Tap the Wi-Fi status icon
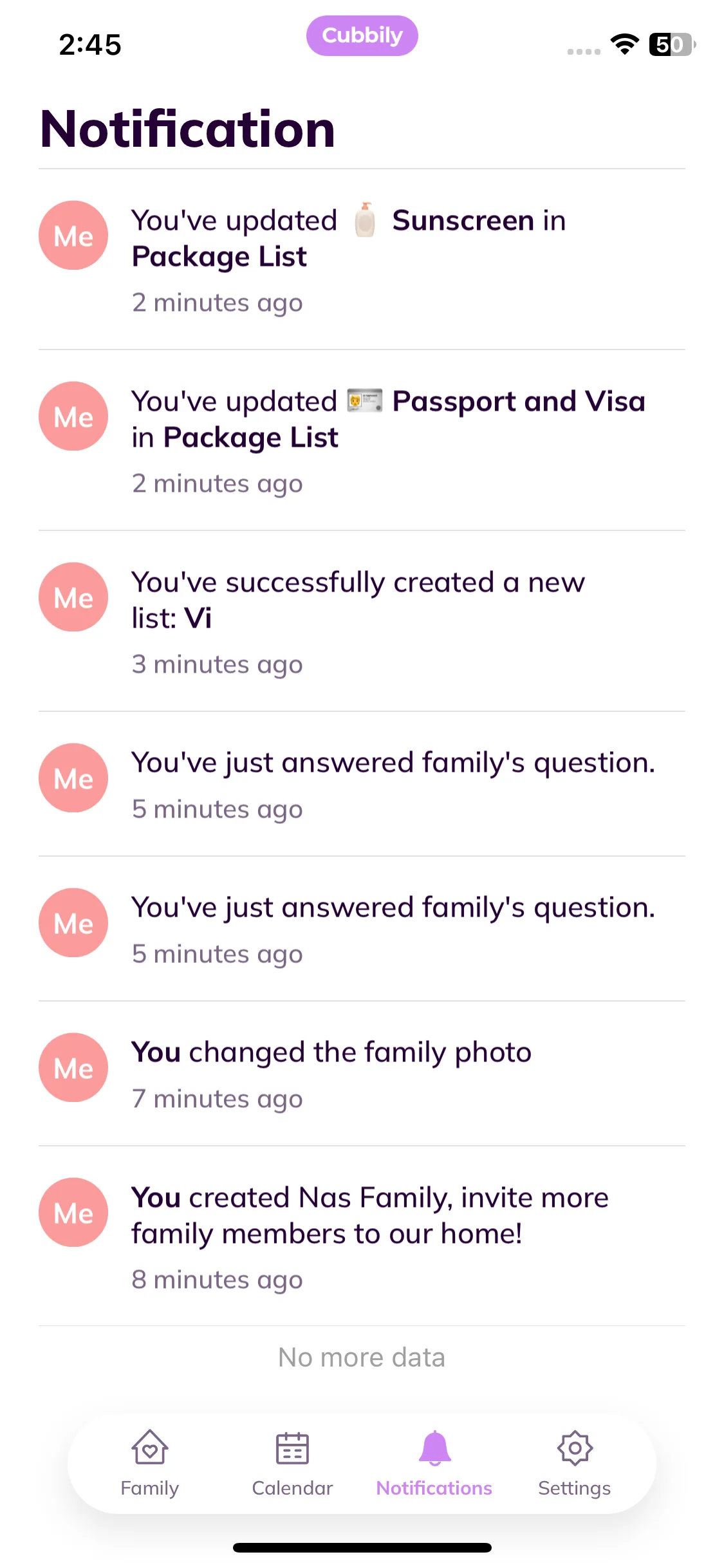The image size is (724, 1568). tap(624, 44)
